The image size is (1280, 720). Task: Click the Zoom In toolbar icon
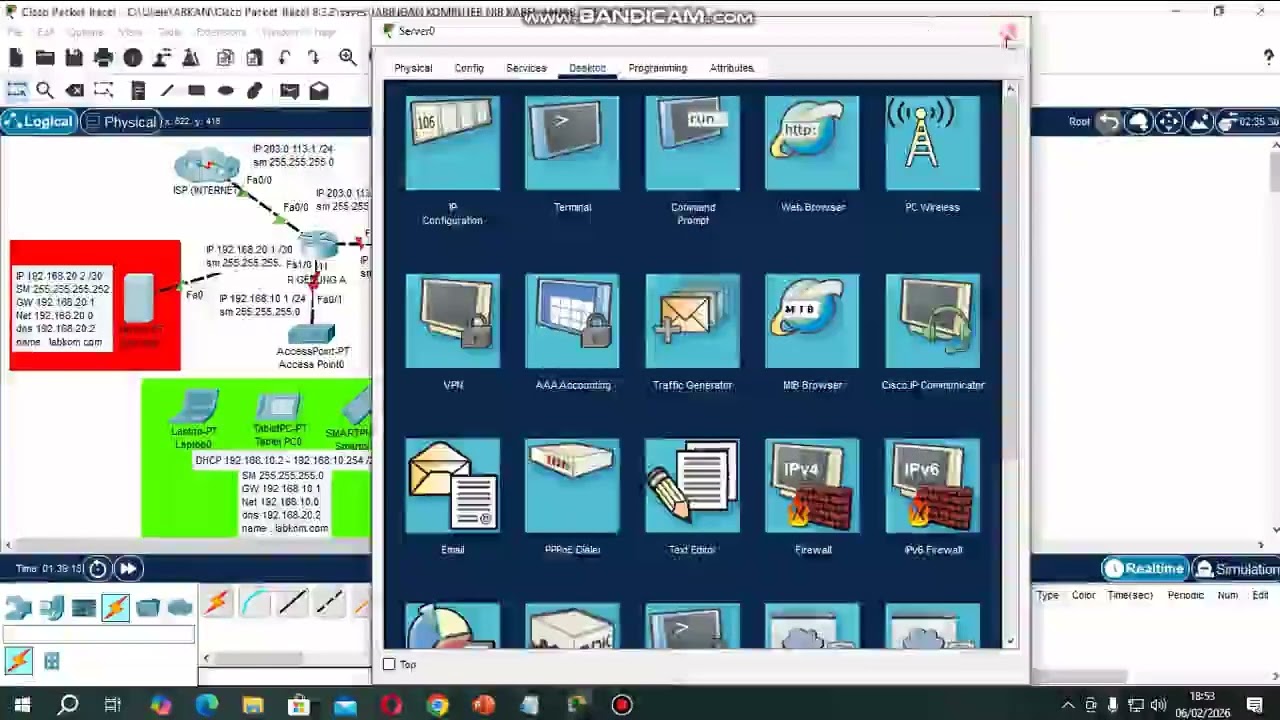347,58
